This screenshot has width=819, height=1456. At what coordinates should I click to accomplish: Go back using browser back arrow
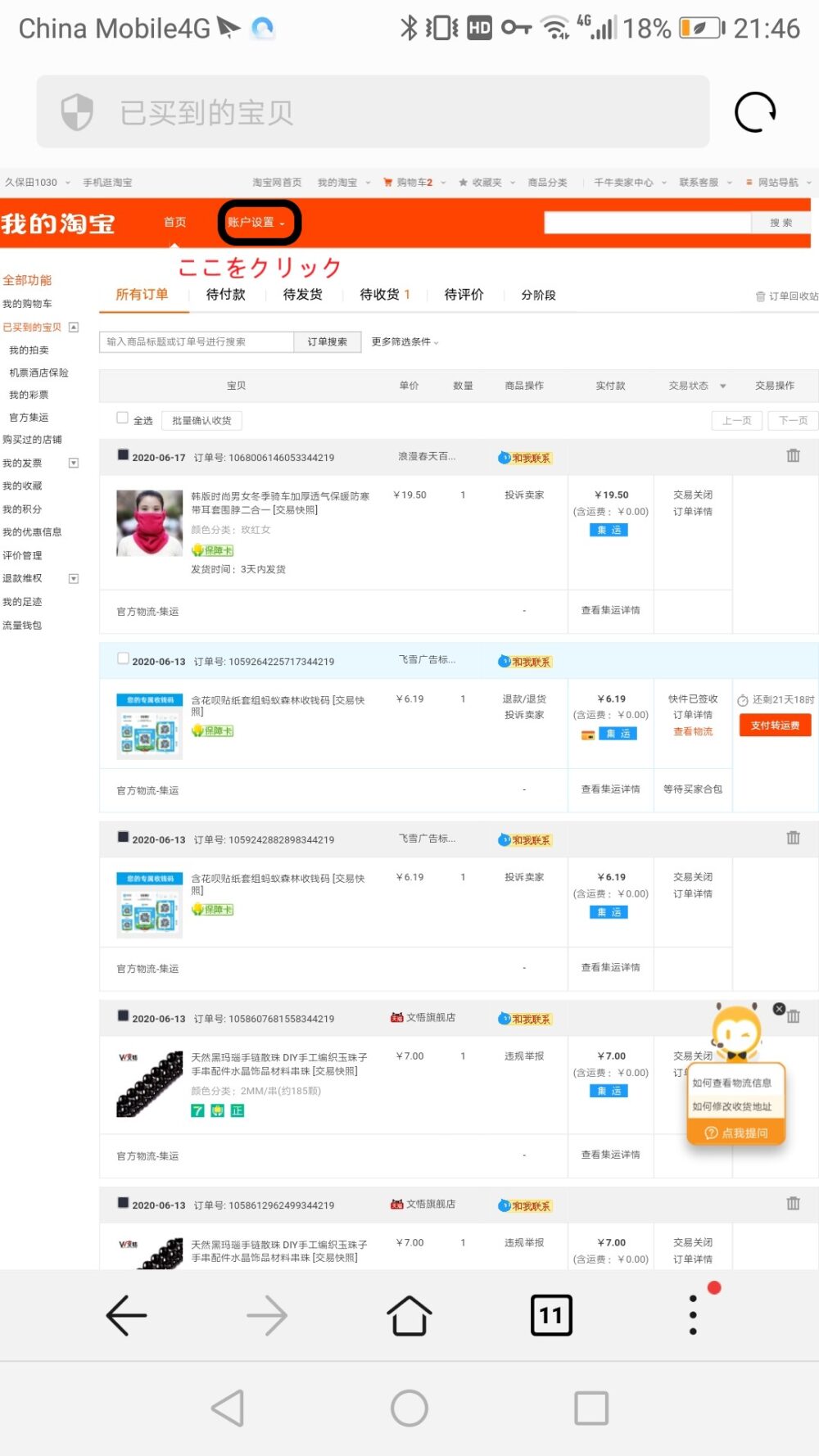[126, 1315]
